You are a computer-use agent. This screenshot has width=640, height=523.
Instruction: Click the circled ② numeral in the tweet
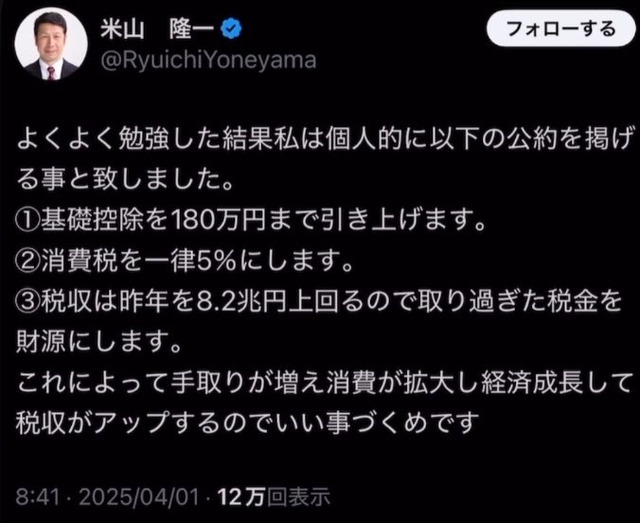[x=28, y=263]
